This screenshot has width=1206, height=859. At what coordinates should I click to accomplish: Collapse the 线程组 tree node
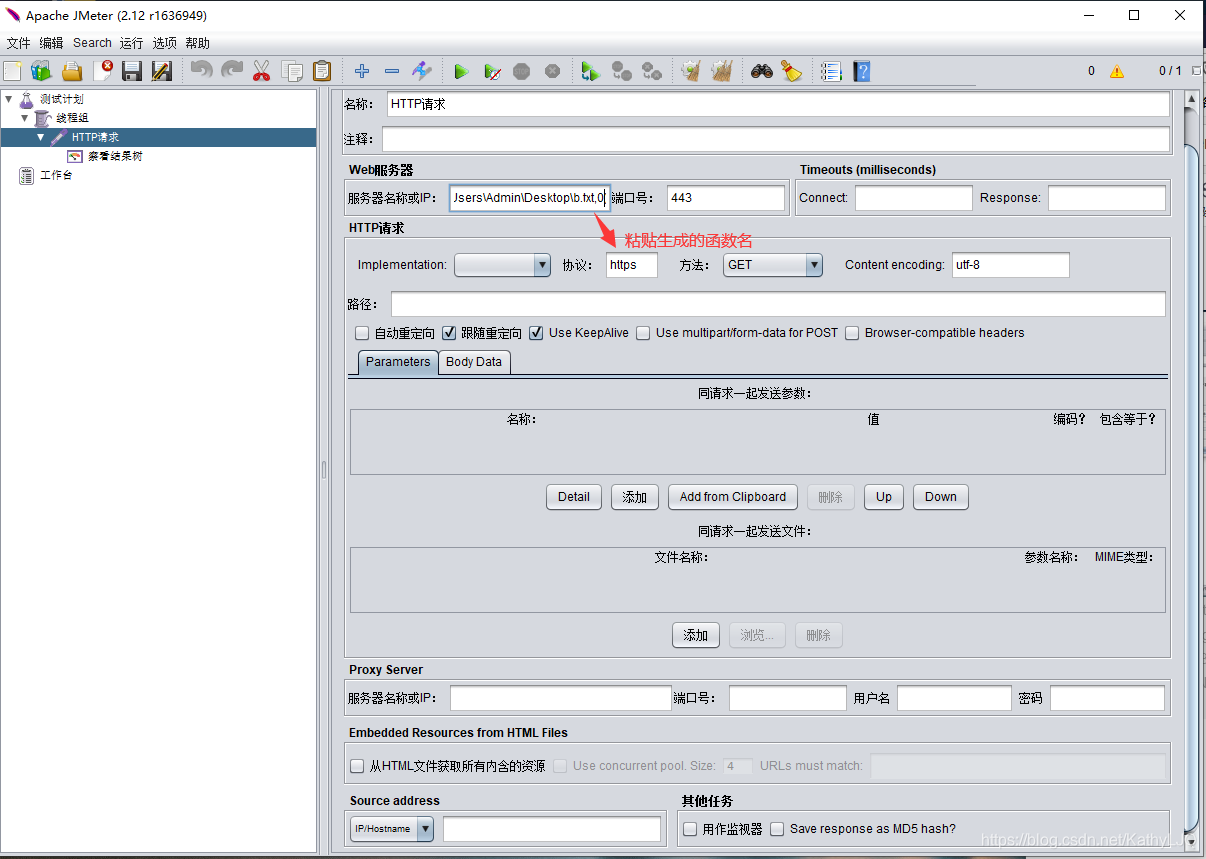(x=25, y=118)
